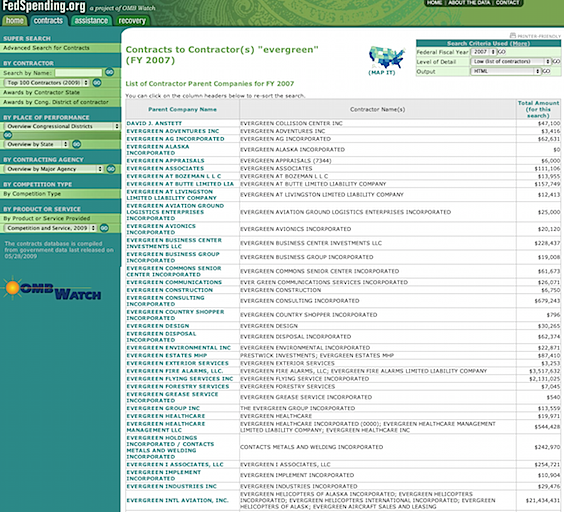Open Top 100 Contractors (2009) dropdown

click(46, 83)
